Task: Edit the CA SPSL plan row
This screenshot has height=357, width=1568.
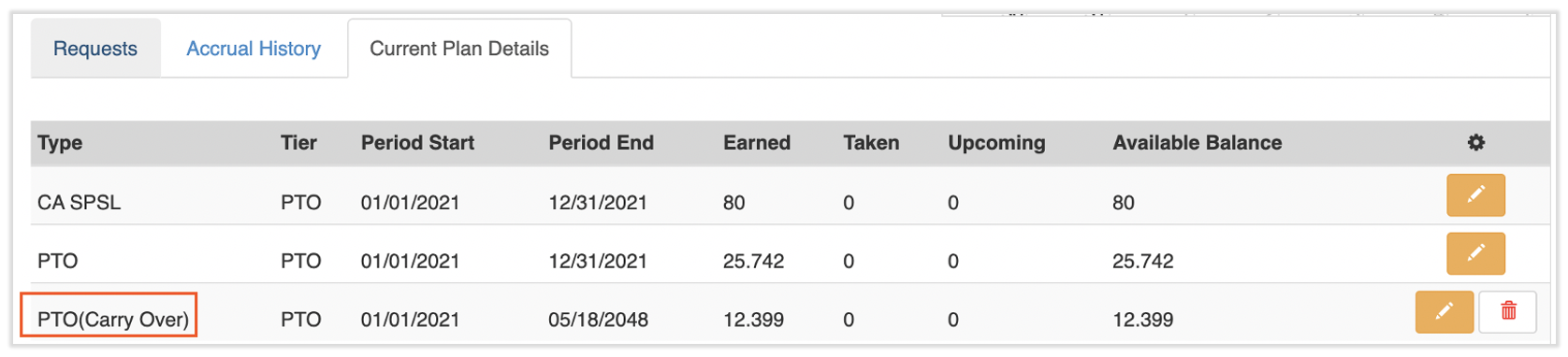Action: (x=1475, y=195)
